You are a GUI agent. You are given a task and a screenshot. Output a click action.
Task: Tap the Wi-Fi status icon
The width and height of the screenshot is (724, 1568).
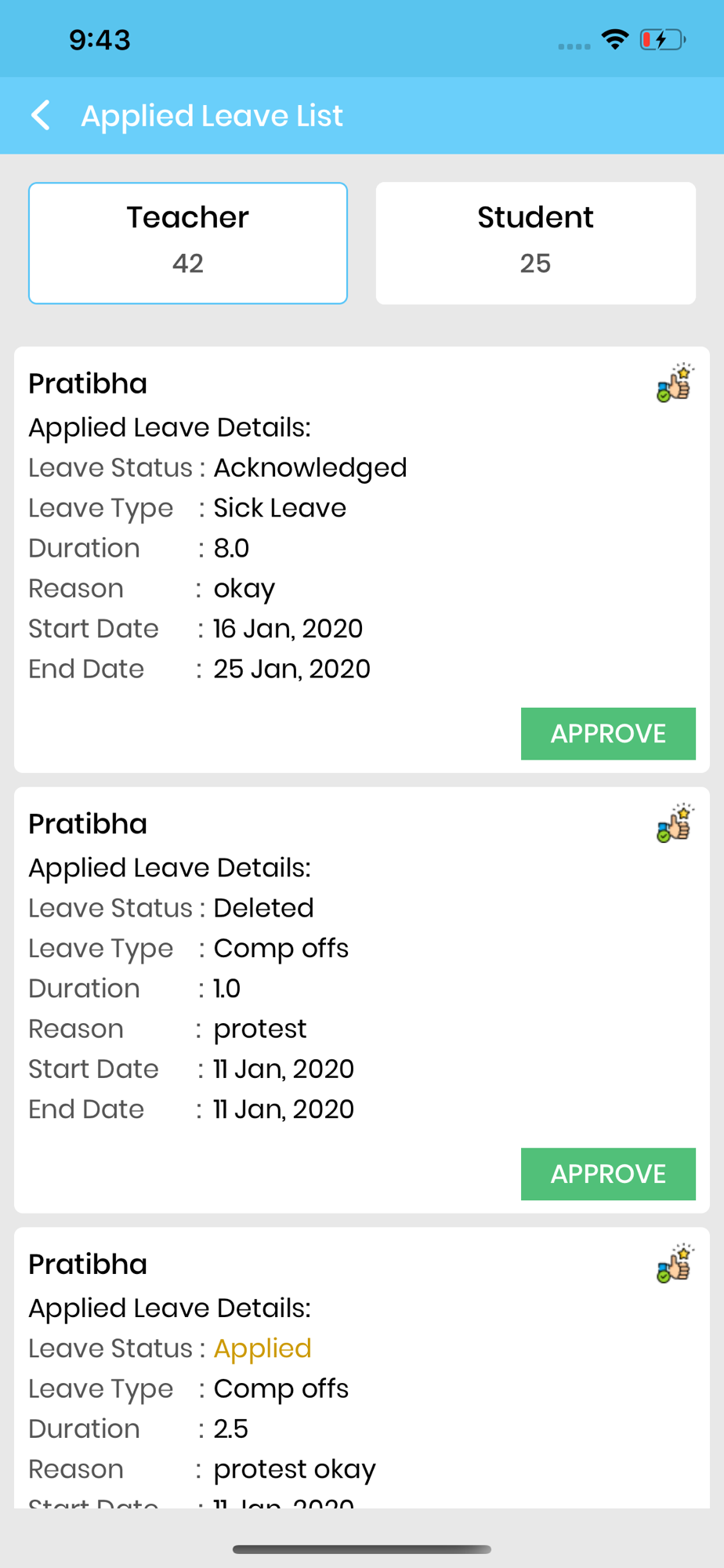tap(615, 39)
